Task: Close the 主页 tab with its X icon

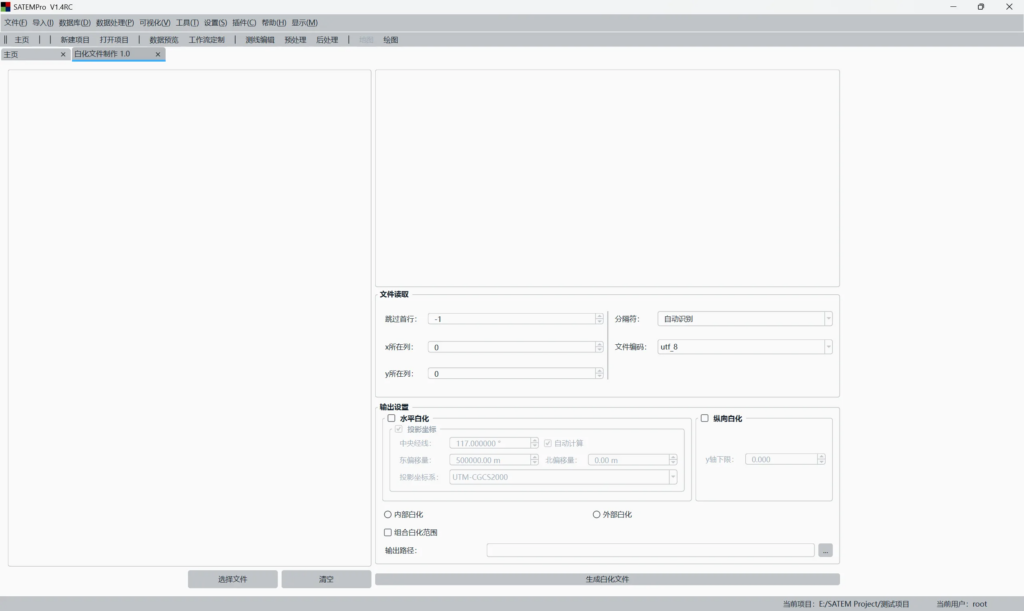Action: [x=62, y=54]
